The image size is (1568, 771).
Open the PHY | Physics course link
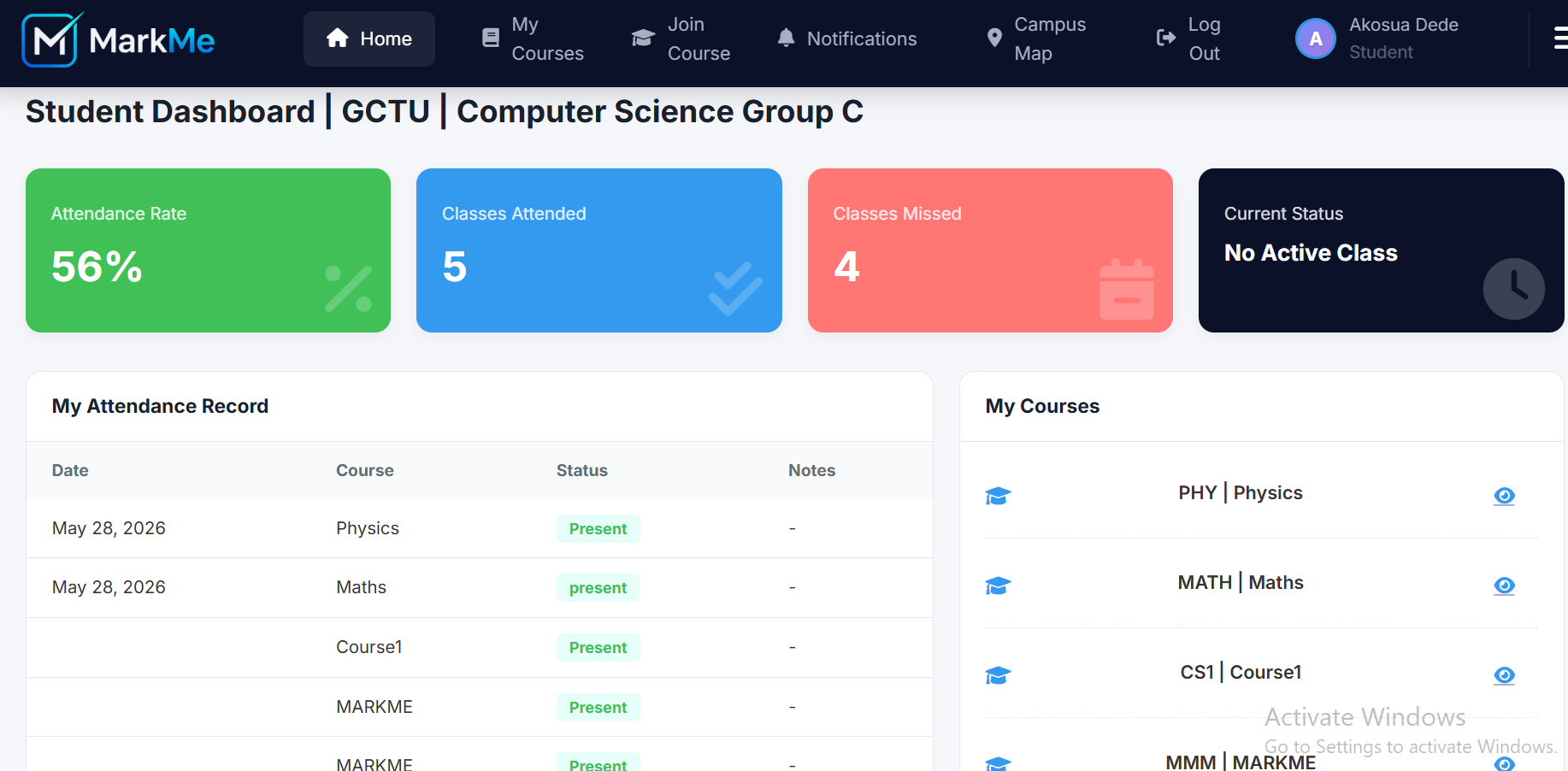(x=1241, y=493)
